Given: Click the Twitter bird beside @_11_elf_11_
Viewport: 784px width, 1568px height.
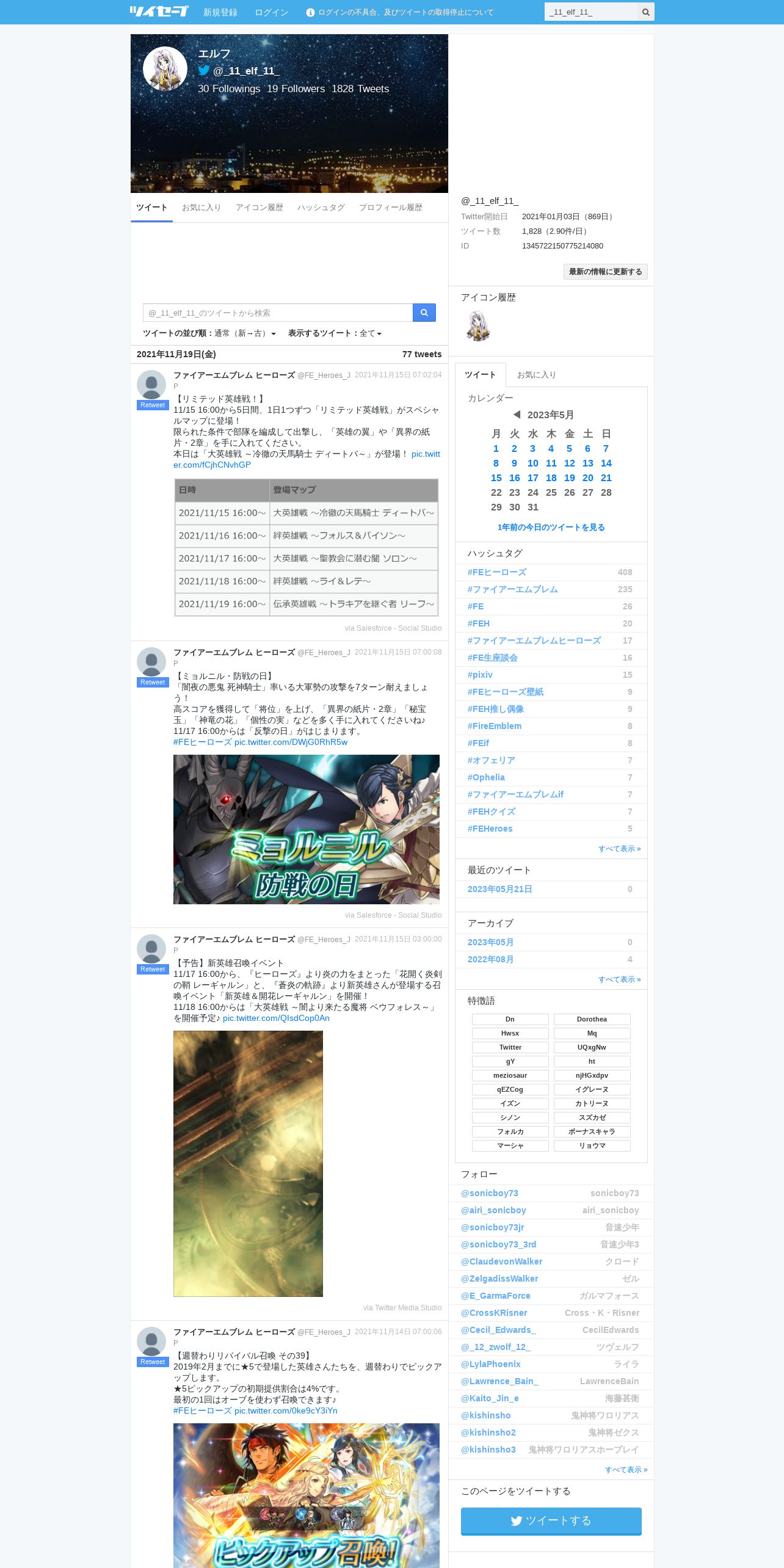Looking at the screenshot, I should (204, 70).
